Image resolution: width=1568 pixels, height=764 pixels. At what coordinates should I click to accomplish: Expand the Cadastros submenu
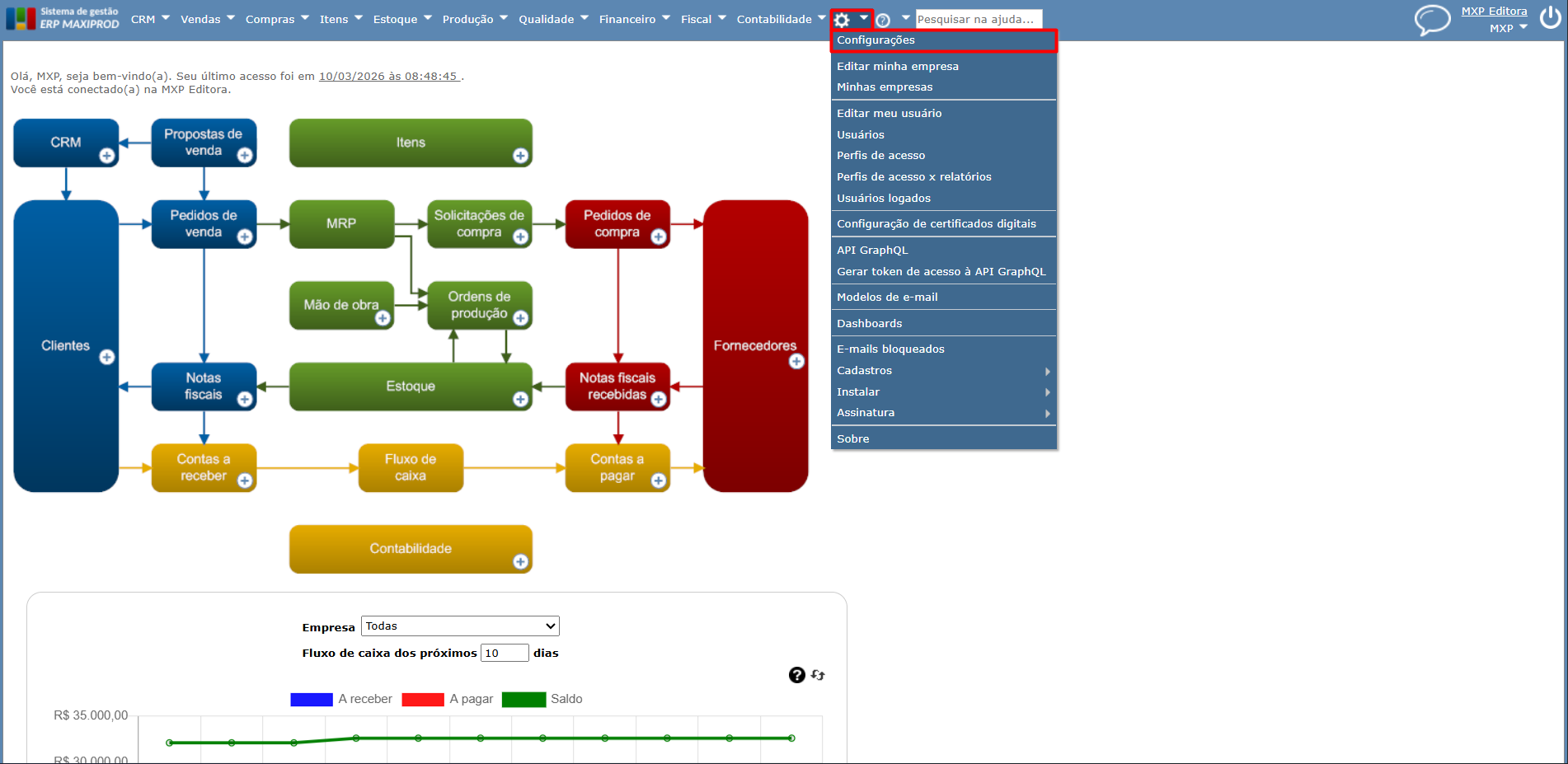coord(943,371)
